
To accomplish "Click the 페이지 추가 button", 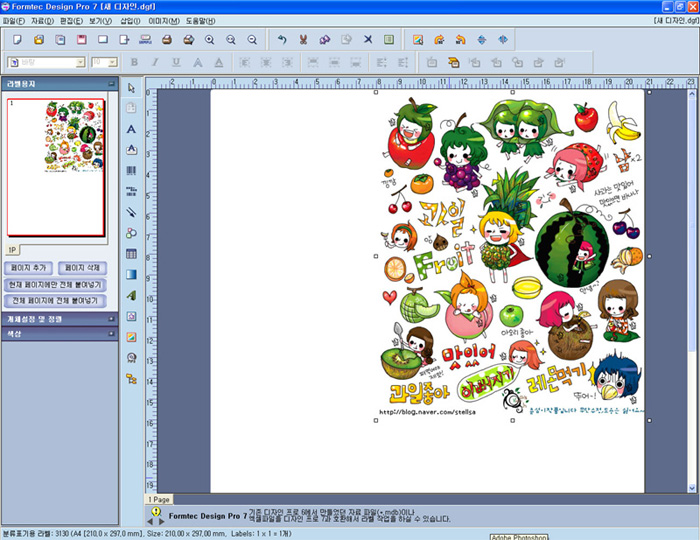I will pos(29,268).
